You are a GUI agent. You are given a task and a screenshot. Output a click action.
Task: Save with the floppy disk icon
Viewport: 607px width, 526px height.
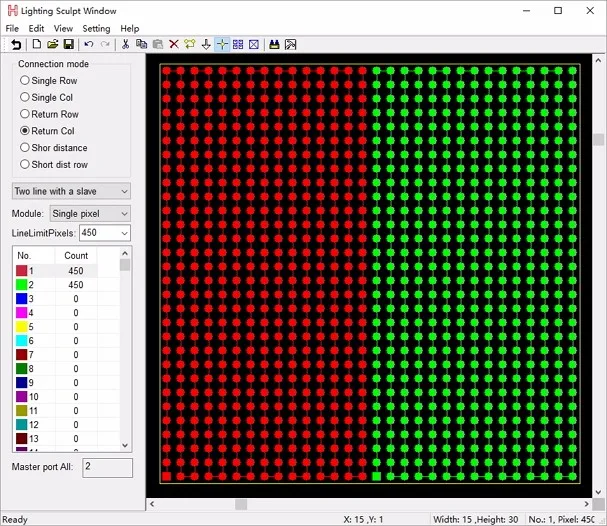click(69, 44)
